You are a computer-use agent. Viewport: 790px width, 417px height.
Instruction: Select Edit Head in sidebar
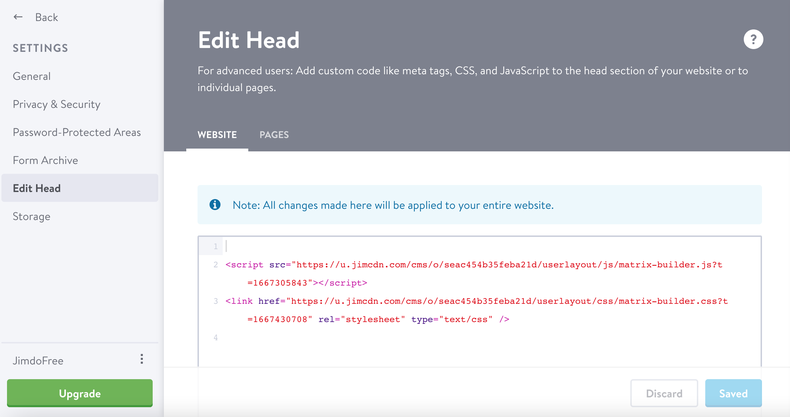[x=80, y=188]
